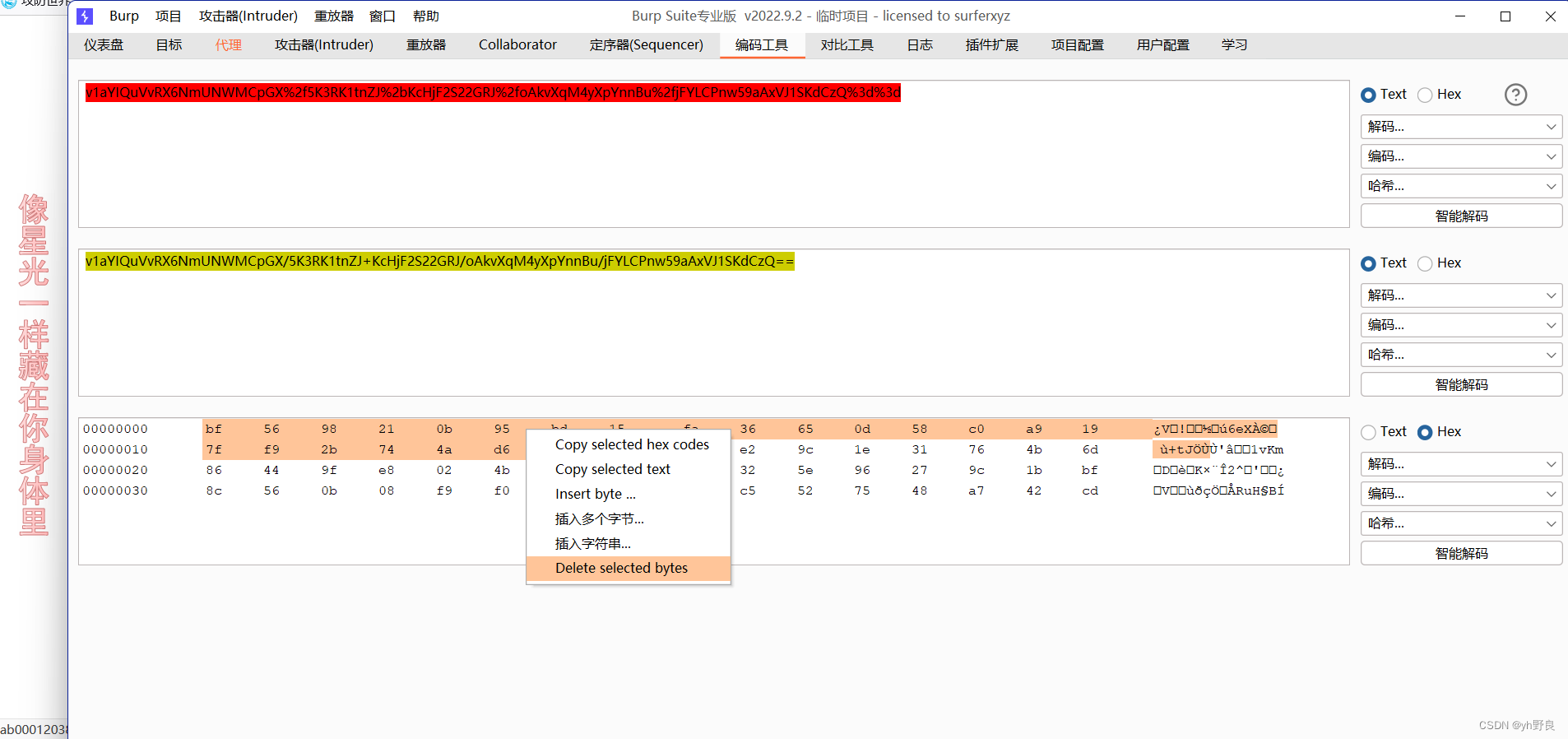Click hex byte bf in row 00000000
The width and height of the screenshot is (1568, 739).
pos(214,429)
